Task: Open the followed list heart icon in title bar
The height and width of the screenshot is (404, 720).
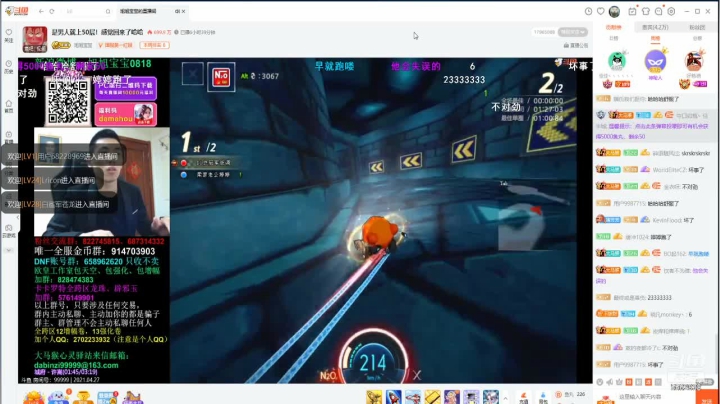Action: [601, 11]
